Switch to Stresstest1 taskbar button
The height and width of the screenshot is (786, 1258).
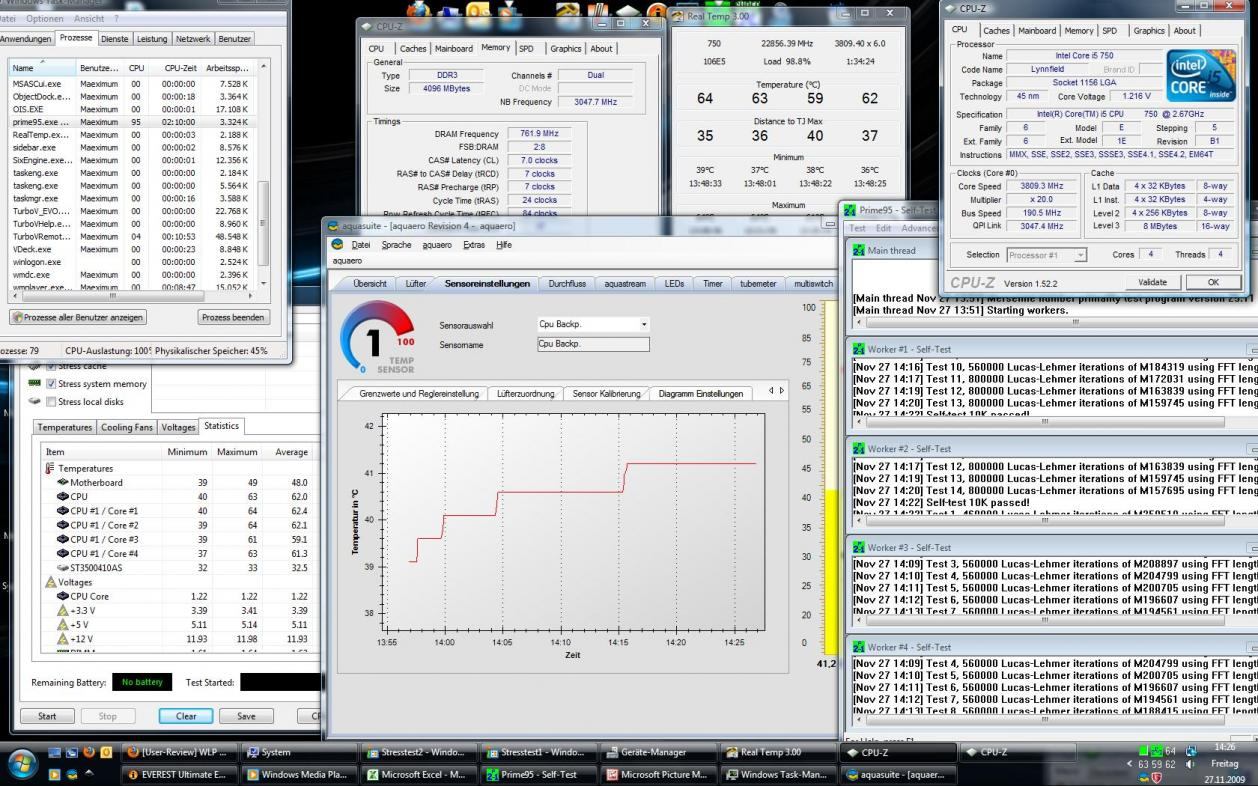click(538, 752)
